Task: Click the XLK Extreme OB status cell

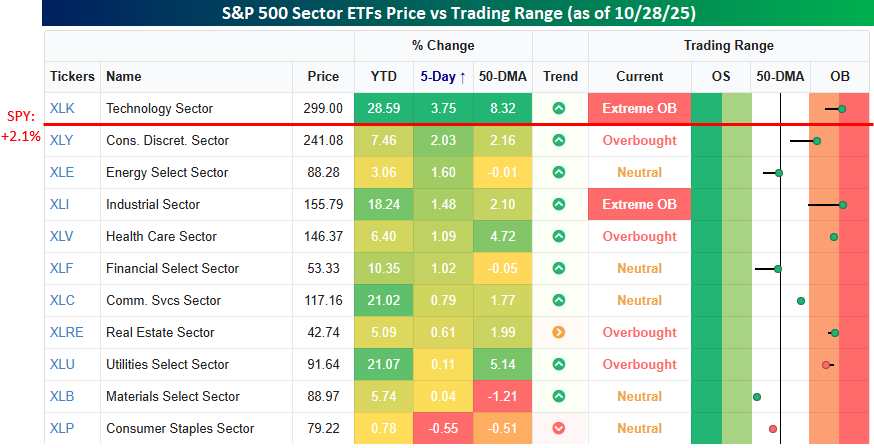Action: tap(639, 108)
